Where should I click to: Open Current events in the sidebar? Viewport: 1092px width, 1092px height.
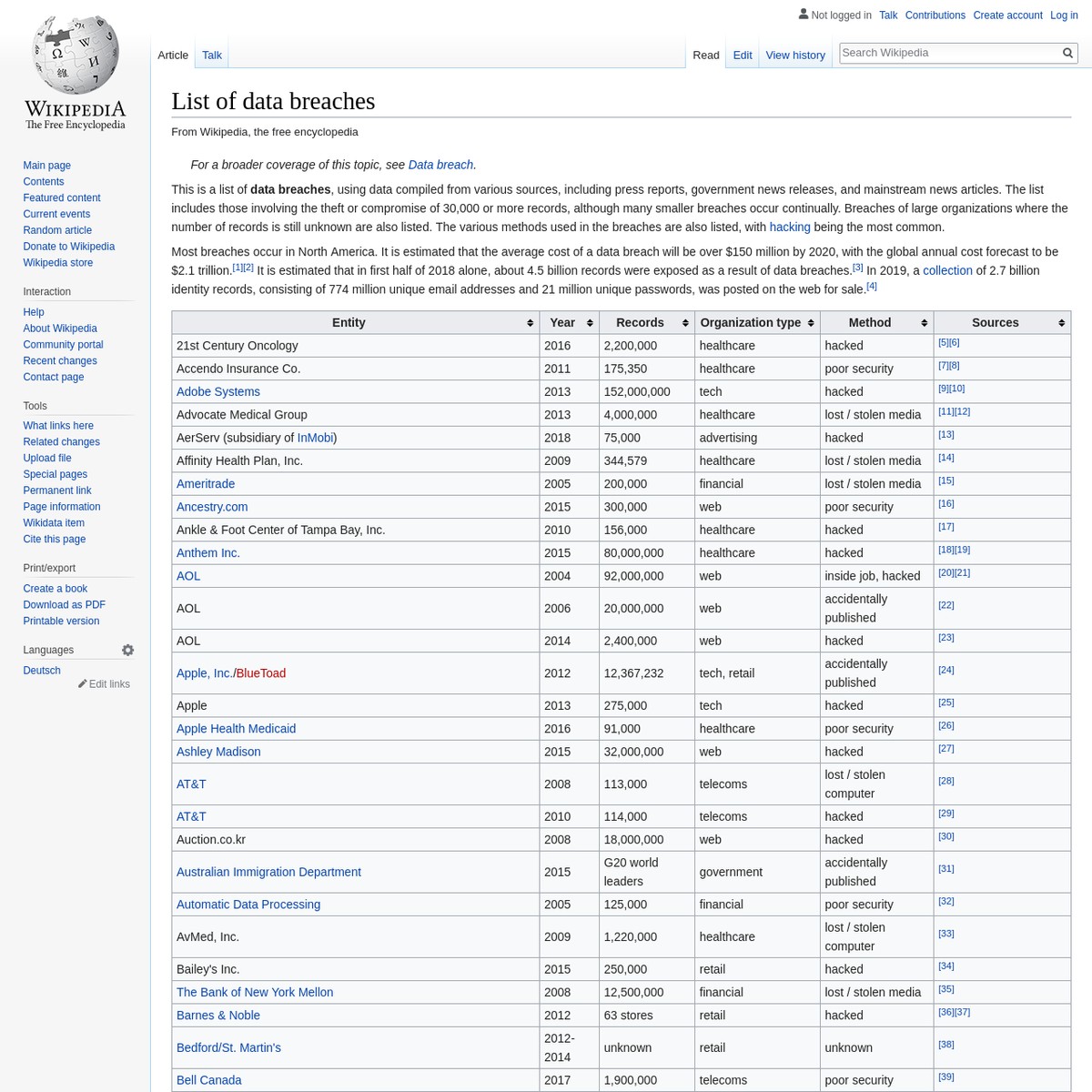click(x=56, y=214)
